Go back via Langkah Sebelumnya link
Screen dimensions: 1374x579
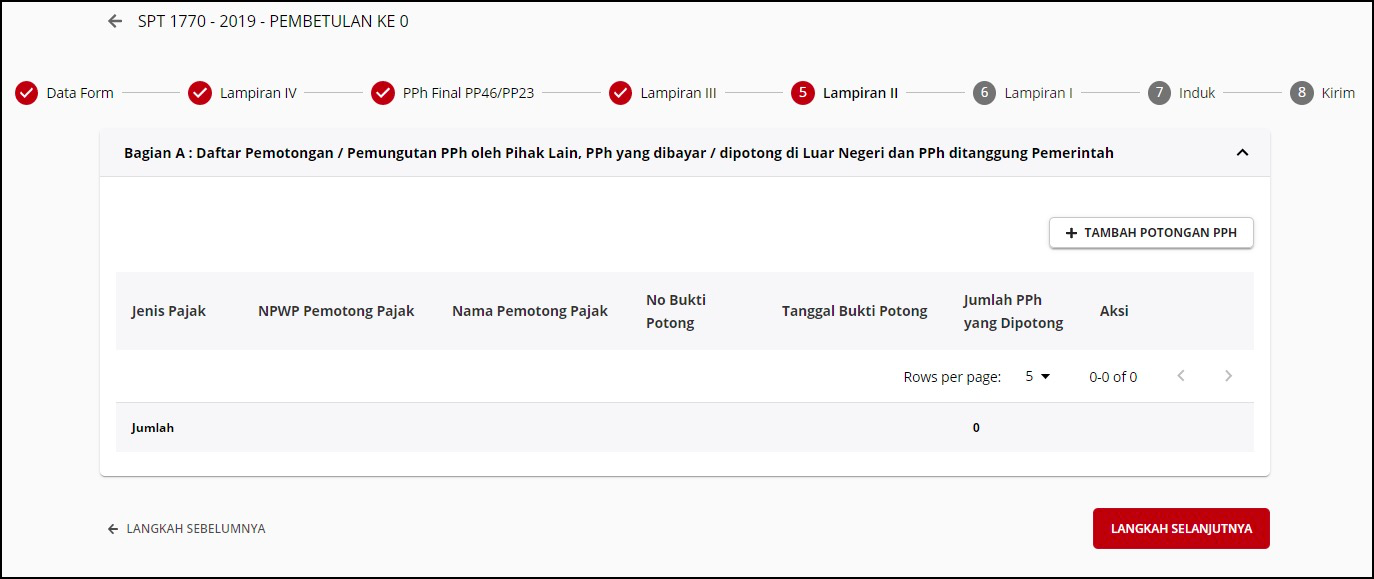(x=187, y=528)
